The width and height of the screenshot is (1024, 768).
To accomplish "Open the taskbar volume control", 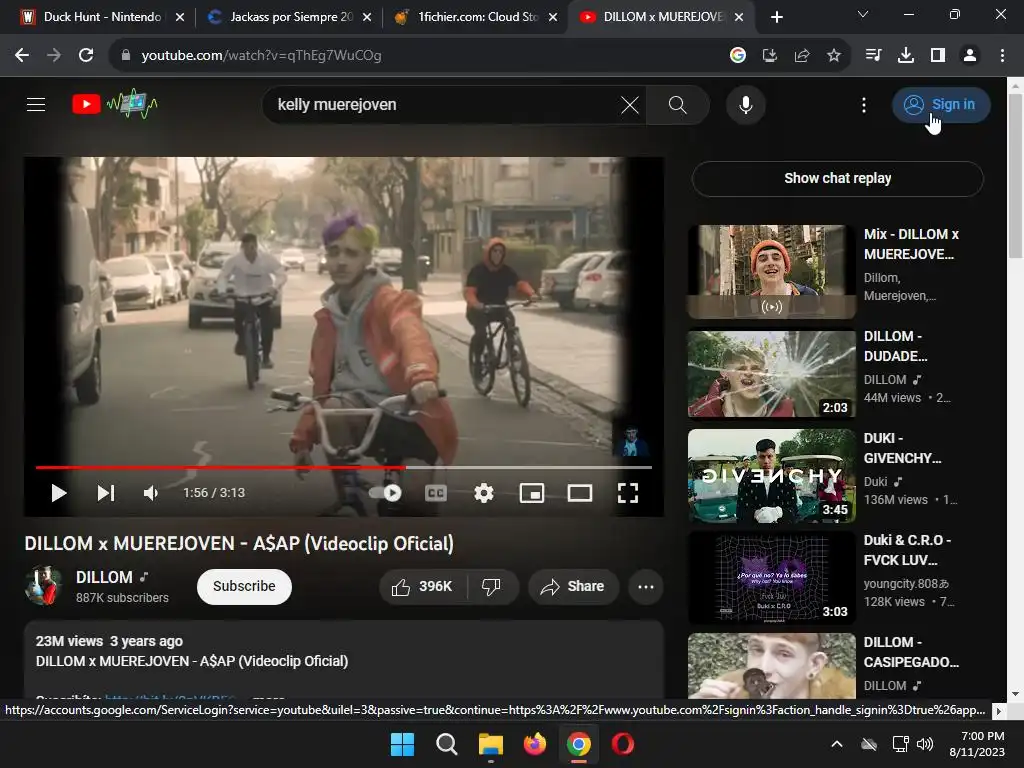I will tap(925, 744).
